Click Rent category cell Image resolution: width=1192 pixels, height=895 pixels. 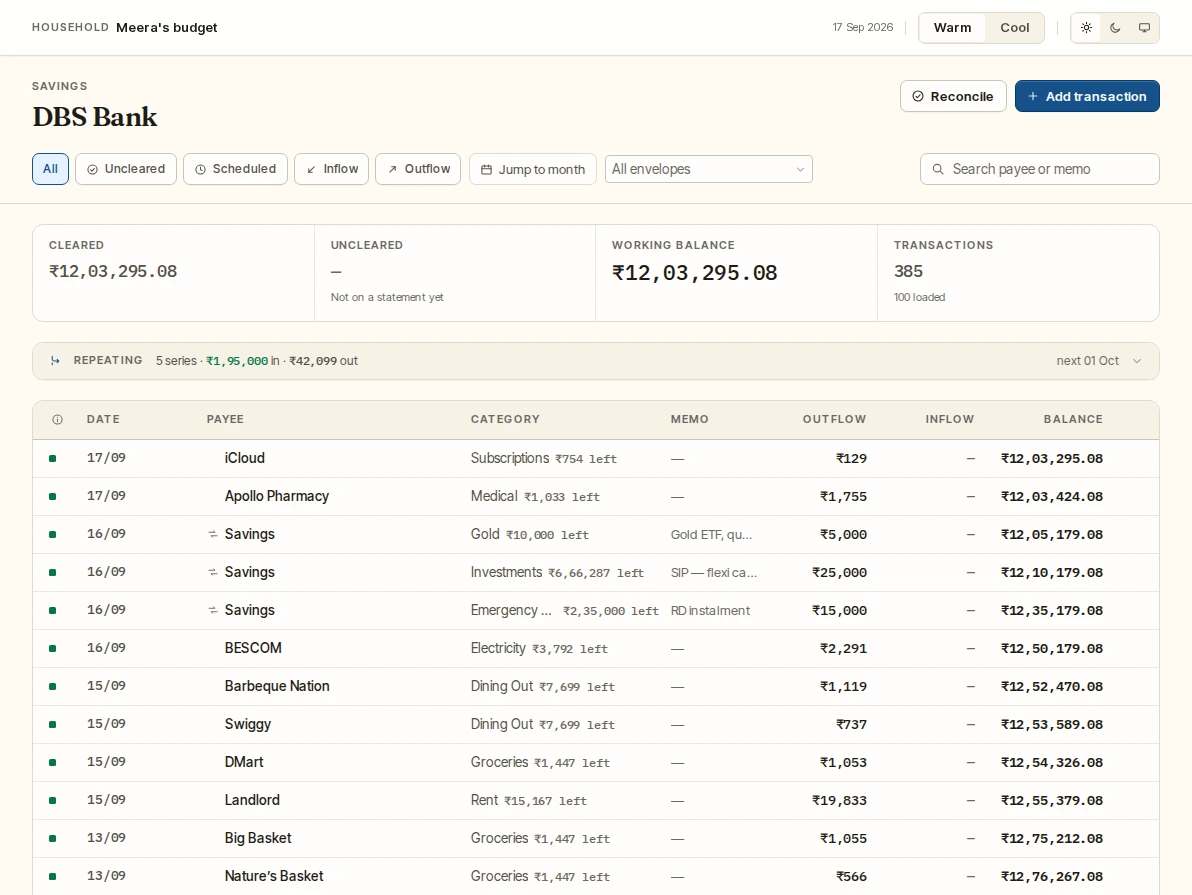pyautogui.click(x=484, y=800)
